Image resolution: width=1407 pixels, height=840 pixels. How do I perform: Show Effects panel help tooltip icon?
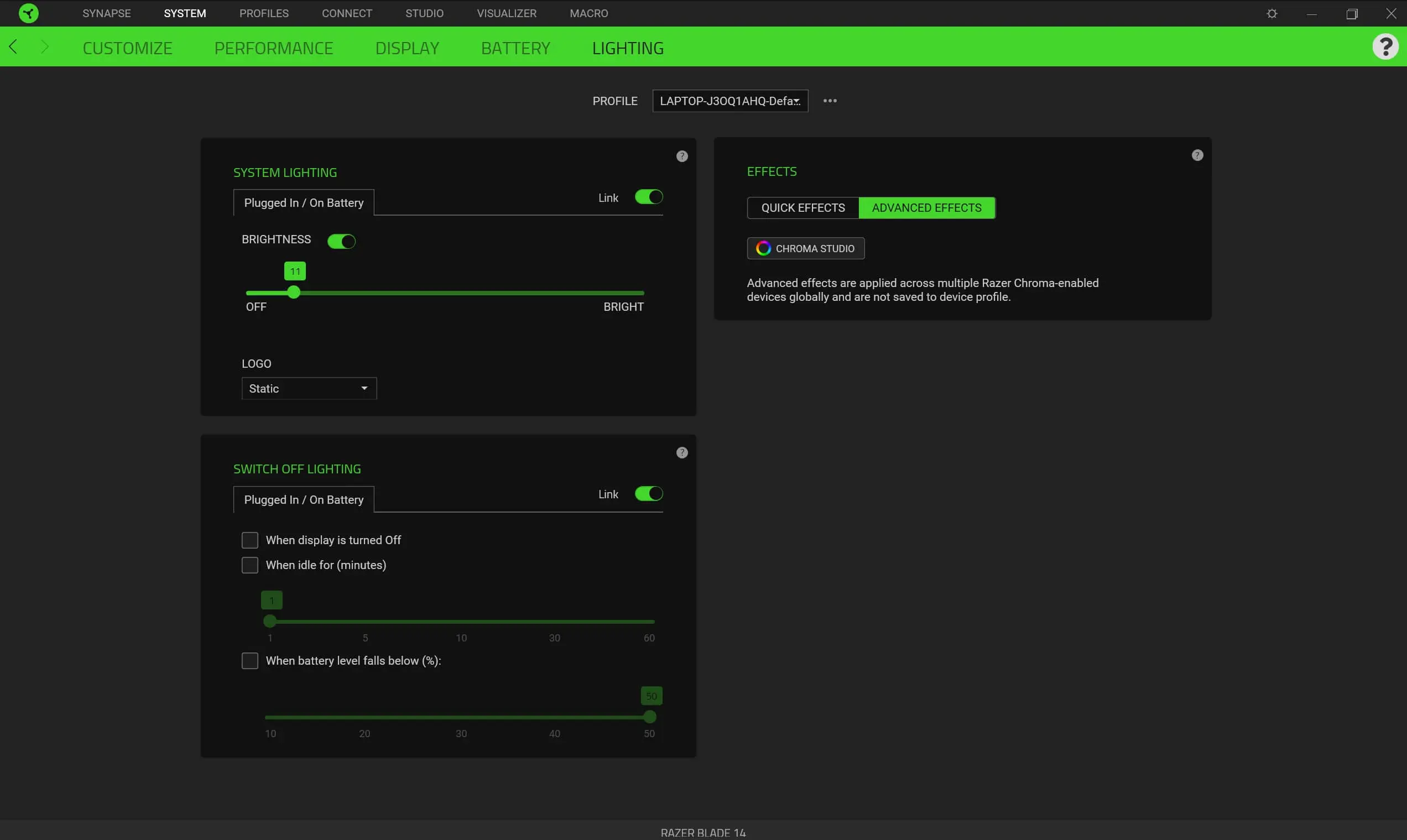pyautogui.click(x=1197, y=155)
